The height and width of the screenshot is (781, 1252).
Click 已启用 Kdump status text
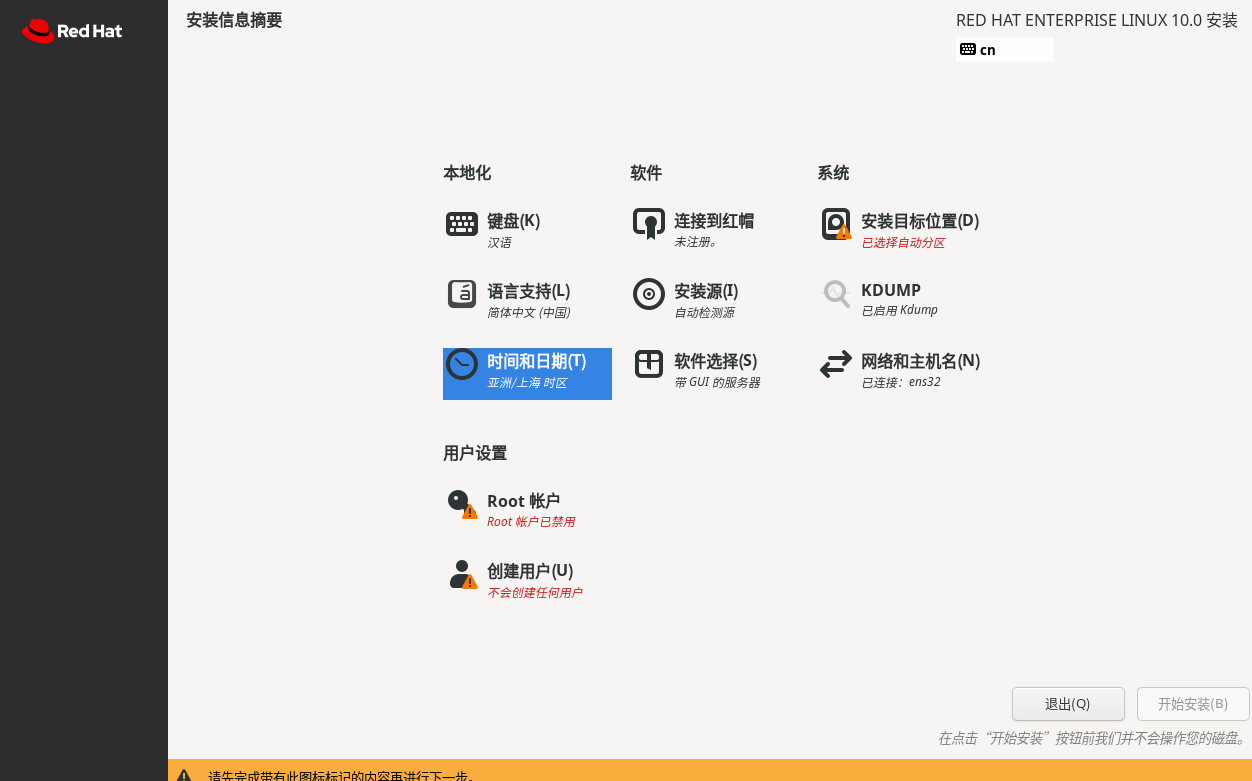coord(900,311)
